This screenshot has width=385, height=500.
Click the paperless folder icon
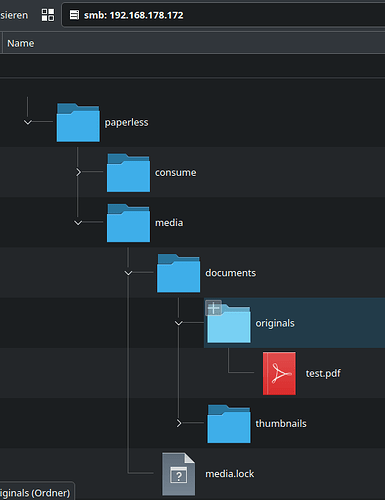78,122
